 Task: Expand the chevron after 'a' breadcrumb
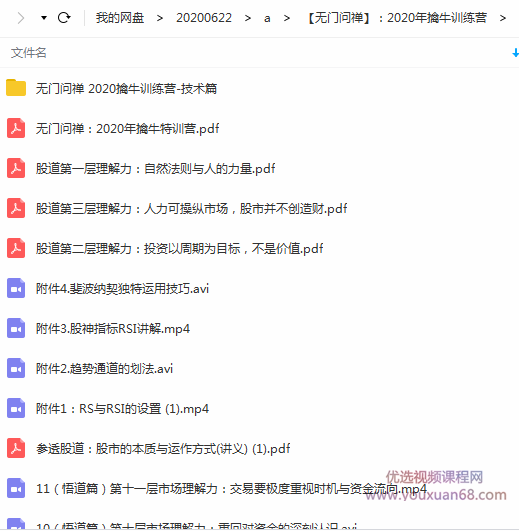287,18
